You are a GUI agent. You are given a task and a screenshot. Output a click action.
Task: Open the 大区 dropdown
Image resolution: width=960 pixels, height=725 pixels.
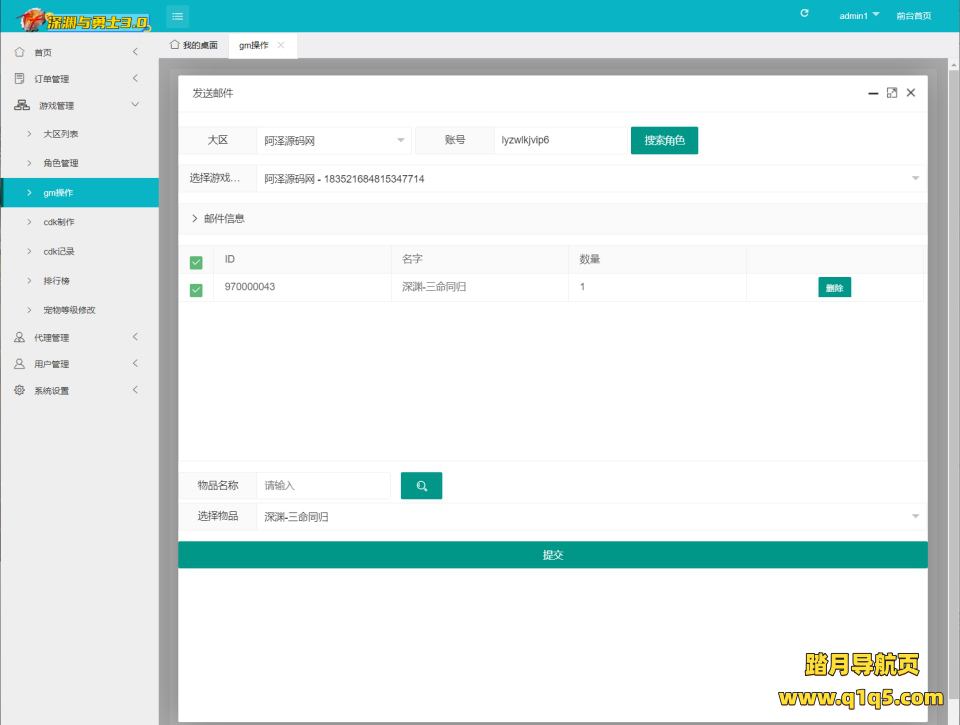click(x=334, y=141)
